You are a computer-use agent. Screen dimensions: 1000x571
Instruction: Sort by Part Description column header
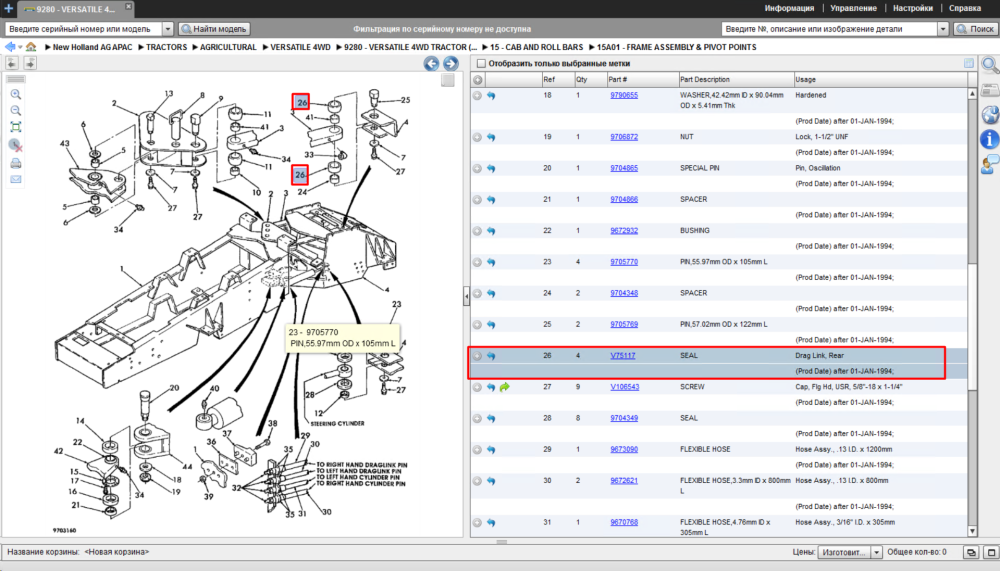point(736,80)
